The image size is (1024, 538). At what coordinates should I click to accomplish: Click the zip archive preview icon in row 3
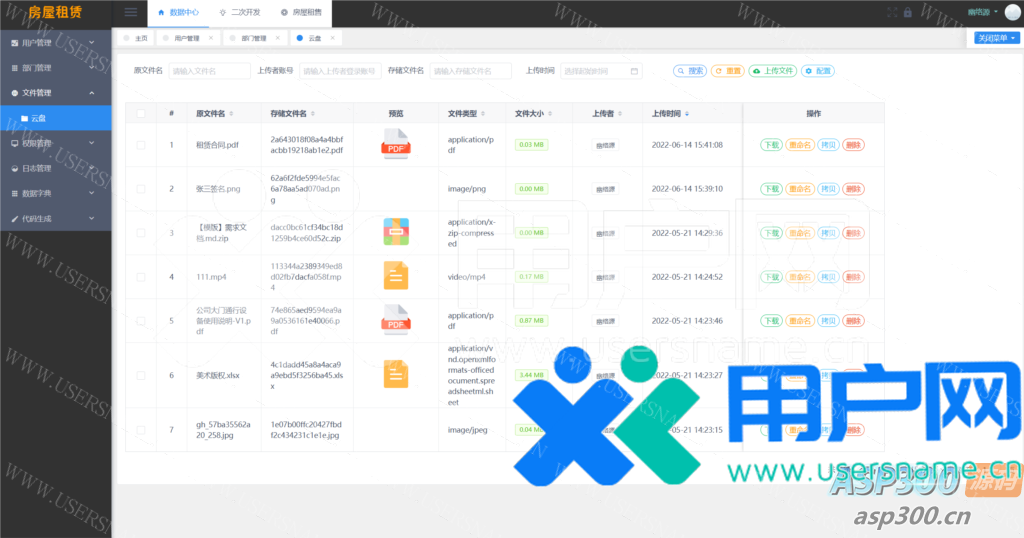(396, 232)
